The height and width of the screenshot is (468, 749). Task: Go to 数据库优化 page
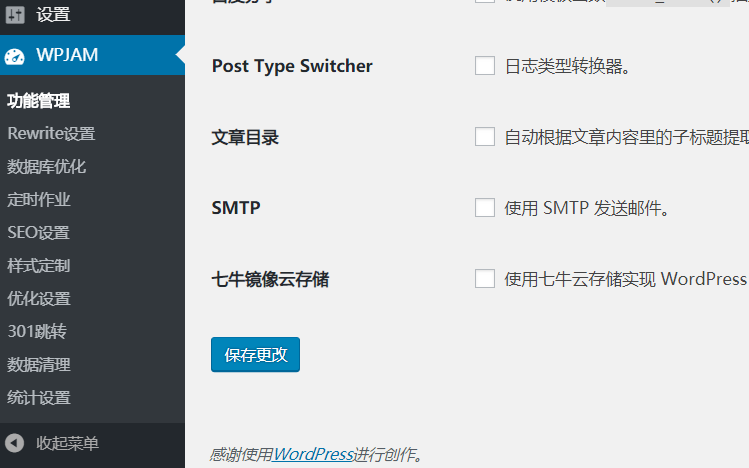tap(46, 167)
